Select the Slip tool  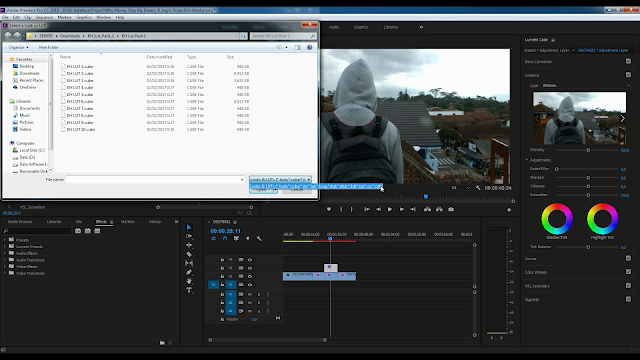(189, 263)
